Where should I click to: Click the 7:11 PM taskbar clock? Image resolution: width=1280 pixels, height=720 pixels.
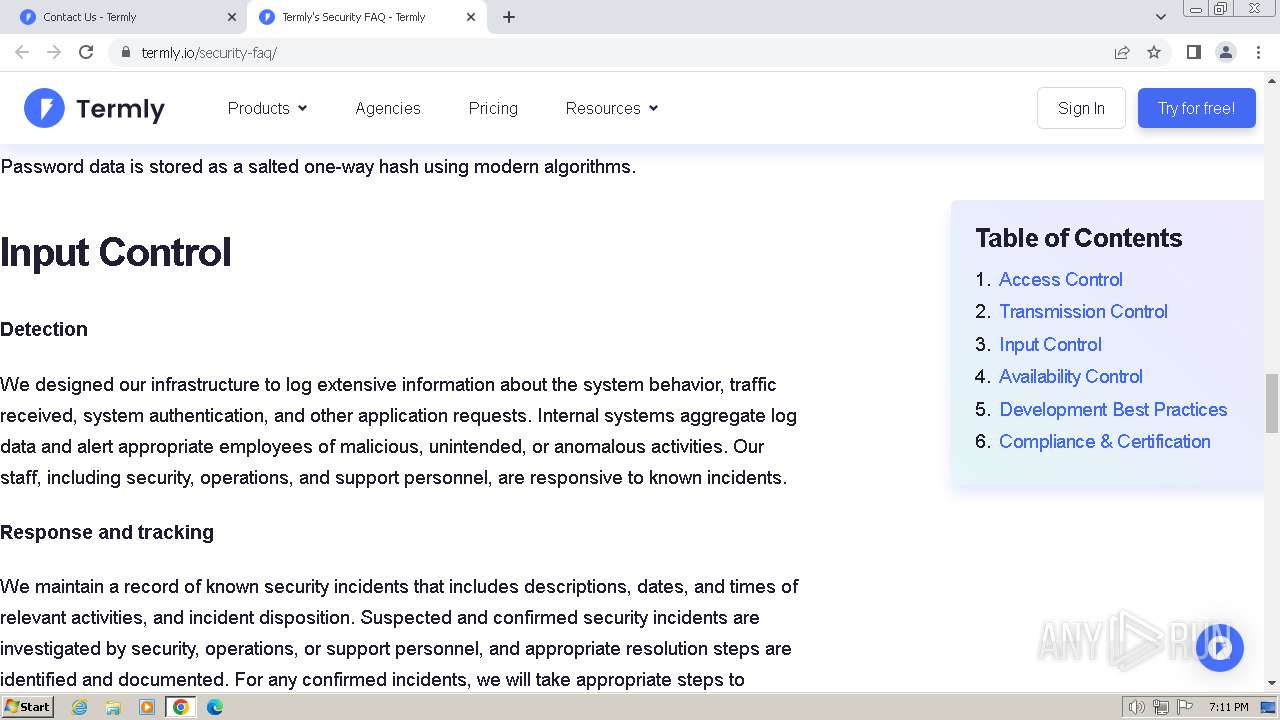1228,707
